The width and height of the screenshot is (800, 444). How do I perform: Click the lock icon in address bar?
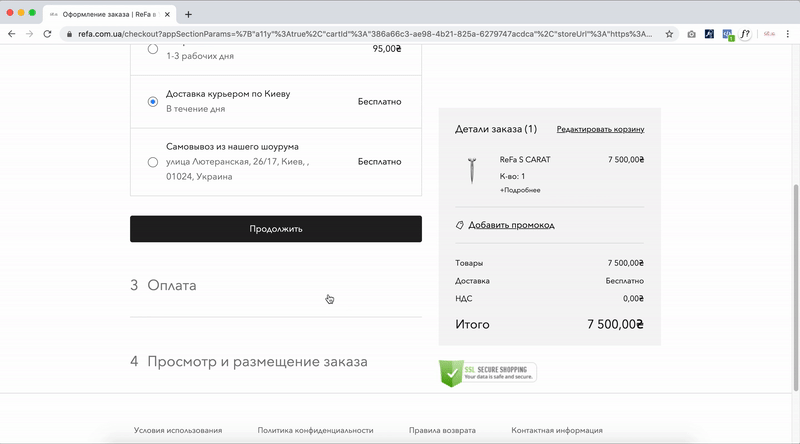click(x=69, y=34)
